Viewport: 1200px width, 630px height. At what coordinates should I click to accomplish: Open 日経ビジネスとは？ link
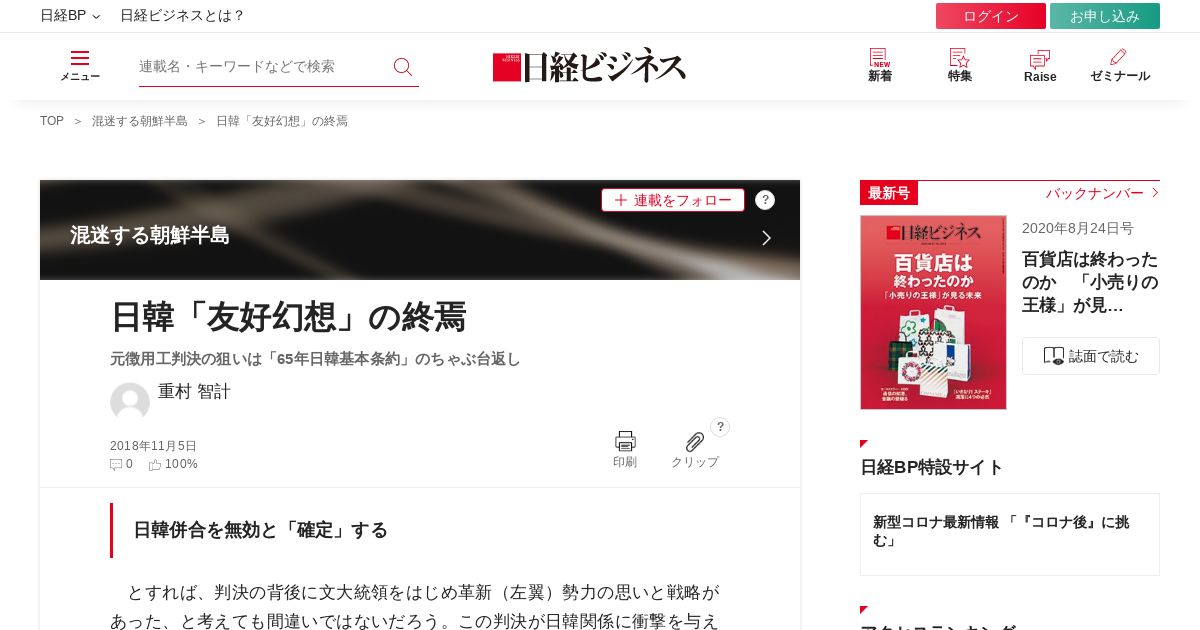click(x=182, y=16)
